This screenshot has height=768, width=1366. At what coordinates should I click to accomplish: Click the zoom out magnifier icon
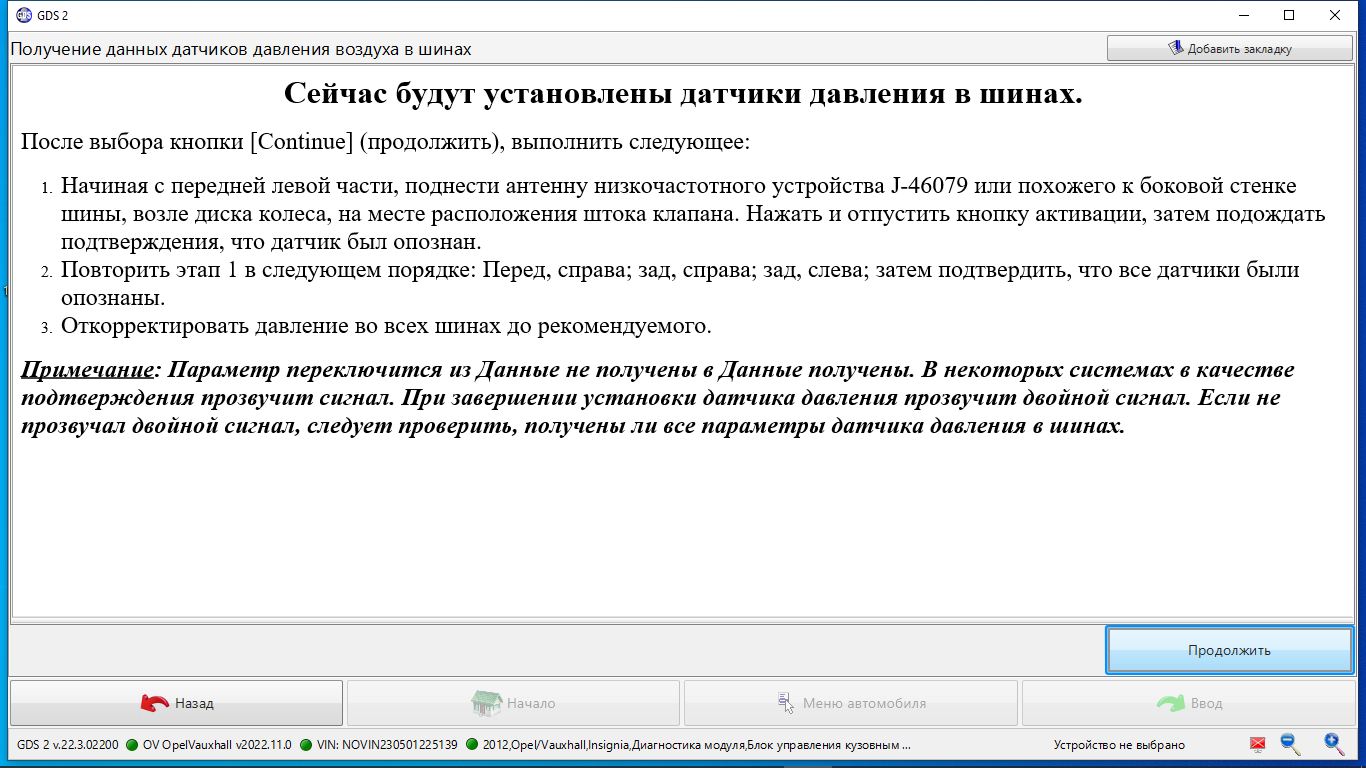point(1290,744)
